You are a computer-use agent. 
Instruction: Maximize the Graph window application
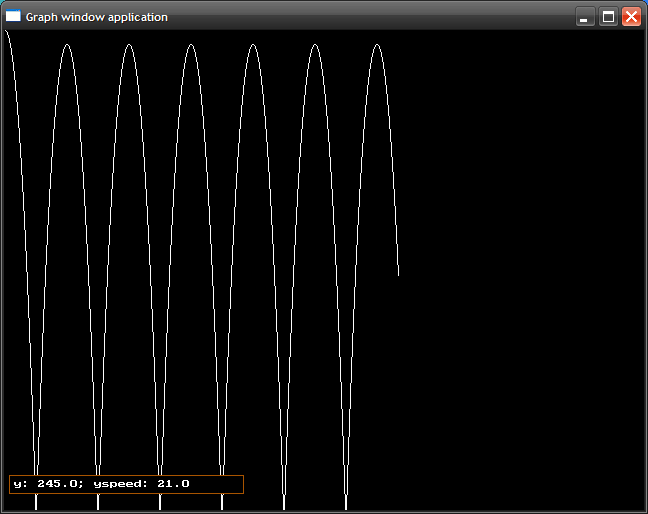[608, 17]
